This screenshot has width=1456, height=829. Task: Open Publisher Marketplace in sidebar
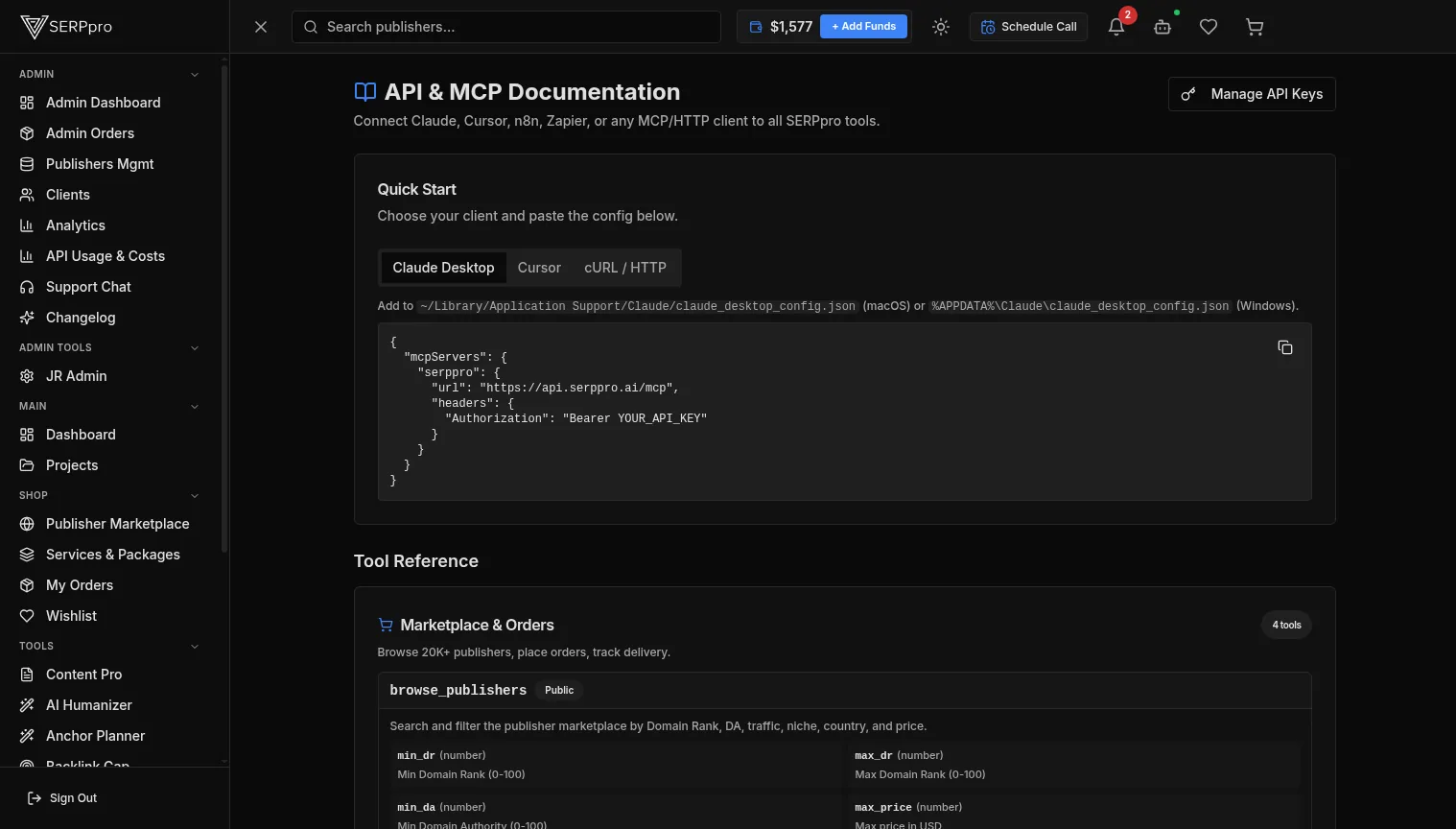point(110,524)
